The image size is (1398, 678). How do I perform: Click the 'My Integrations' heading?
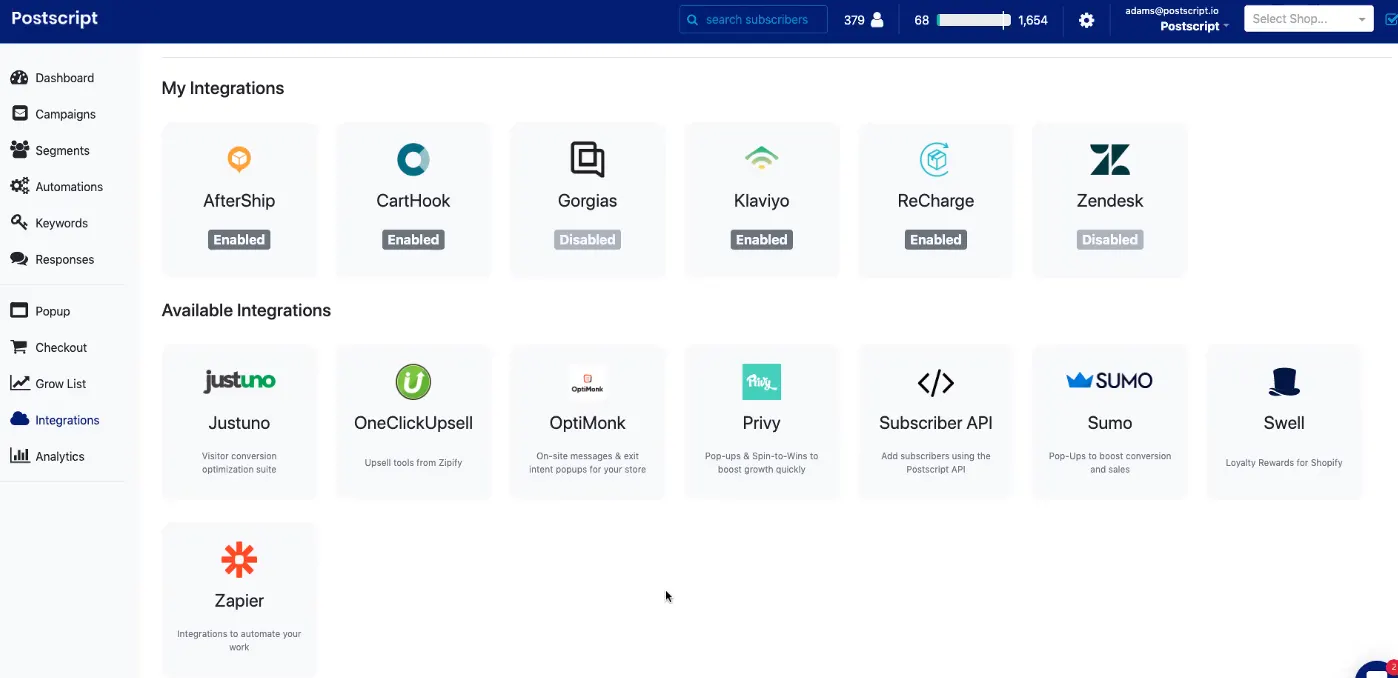click(223, 88)
